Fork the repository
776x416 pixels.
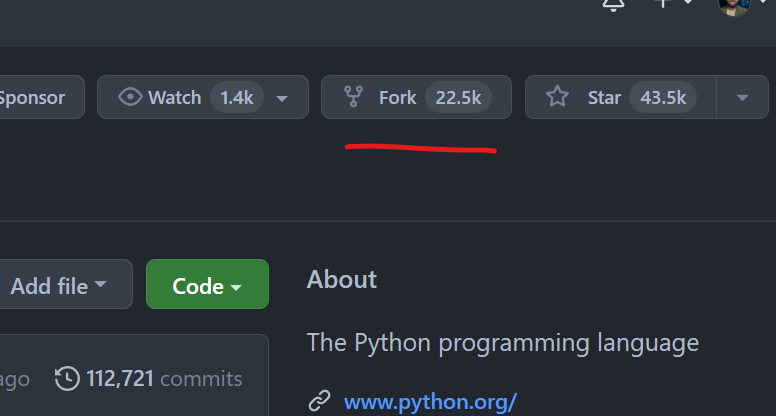416,97
